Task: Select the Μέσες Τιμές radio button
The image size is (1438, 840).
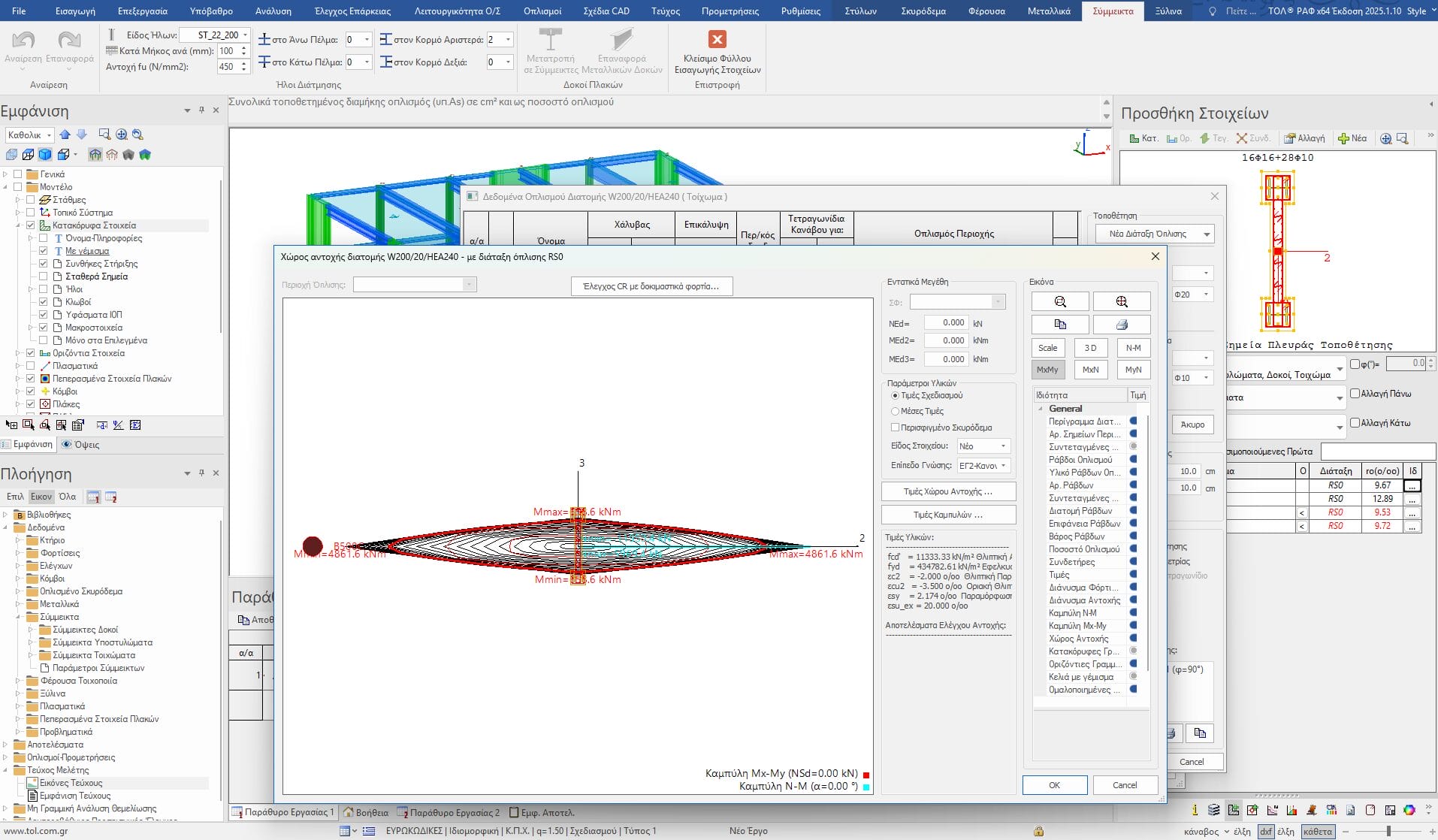Action: [895, 411]
